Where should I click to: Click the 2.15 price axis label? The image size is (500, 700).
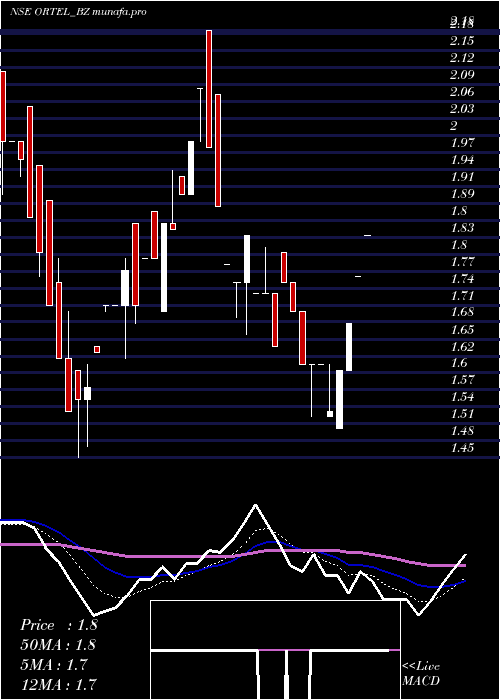pyautogui.click(x=462, y=41)
